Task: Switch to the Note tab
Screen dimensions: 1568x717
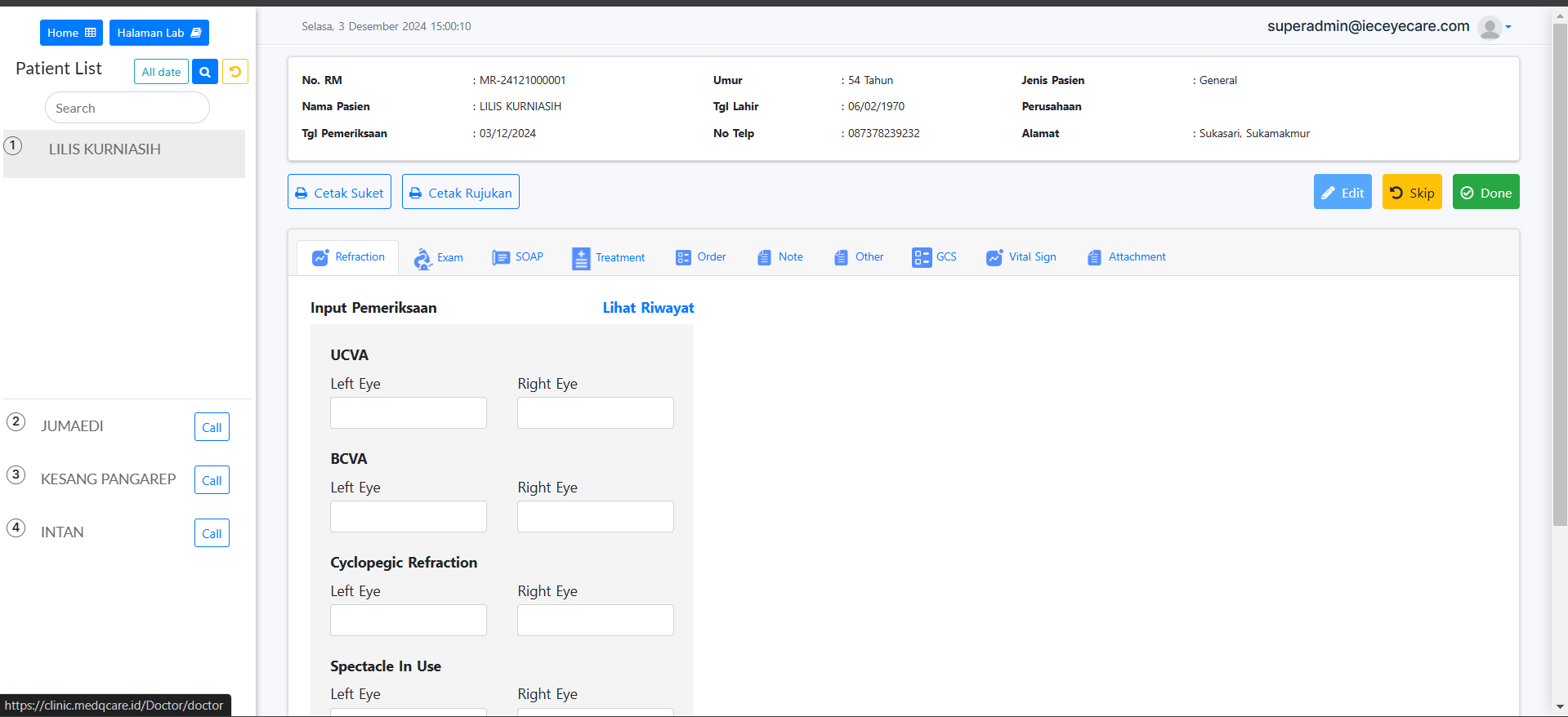Action: [x=780, y=257]
